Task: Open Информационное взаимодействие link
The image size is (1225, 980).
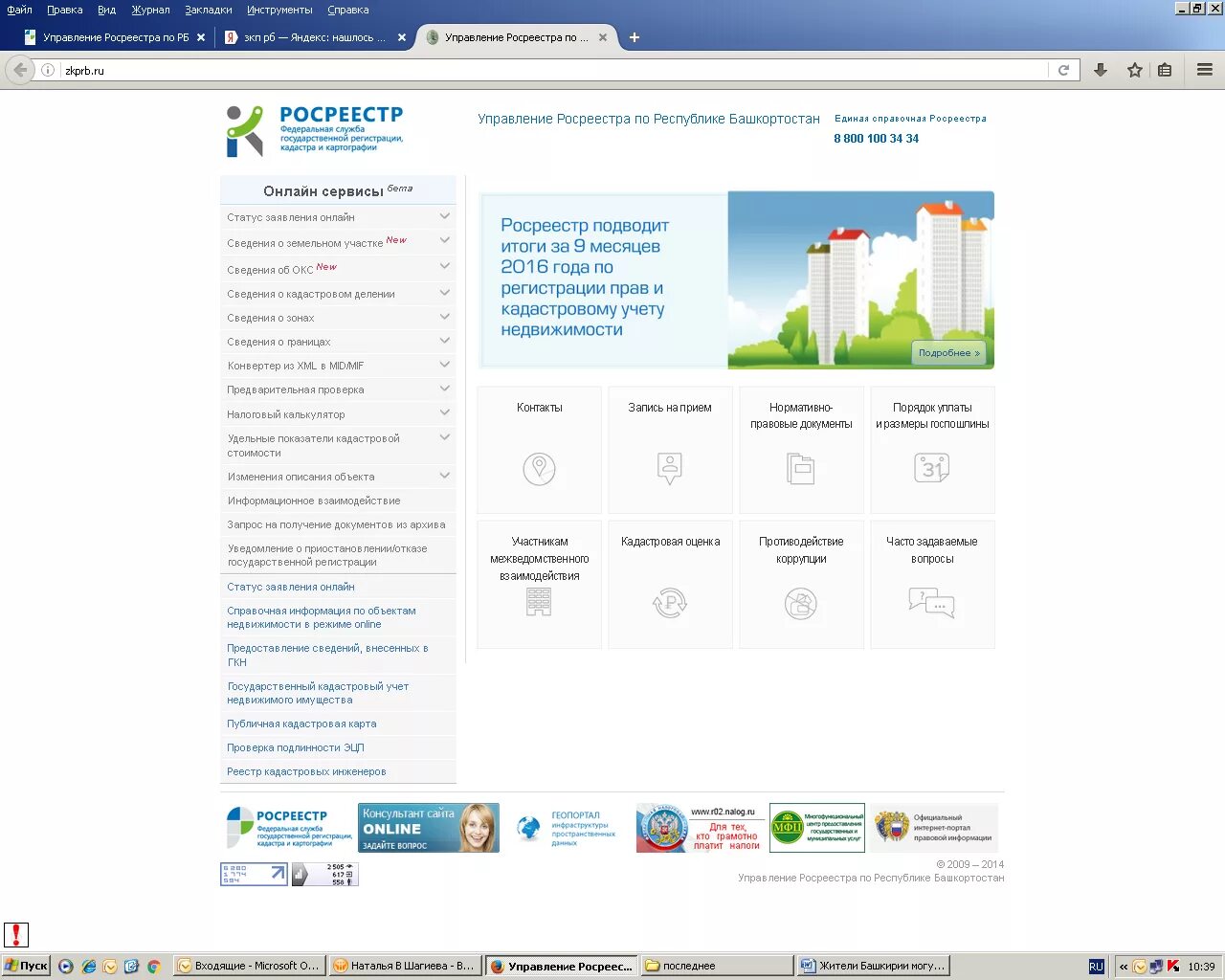Action: coord(314,501)
